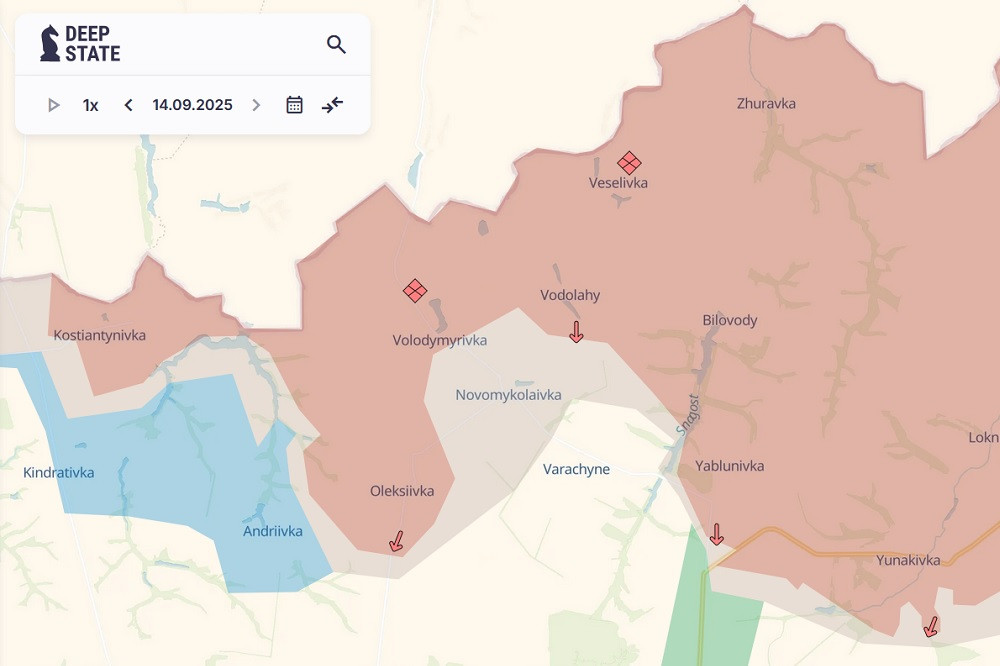The height and width of the screenshot is (666, 1000).
Task: Click the Kindrativka town label
Action: (59, 472)
